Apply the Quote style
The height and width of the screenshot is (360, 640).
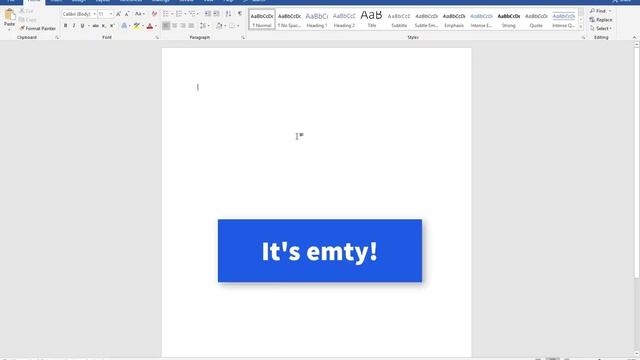[x=536, y=19]
